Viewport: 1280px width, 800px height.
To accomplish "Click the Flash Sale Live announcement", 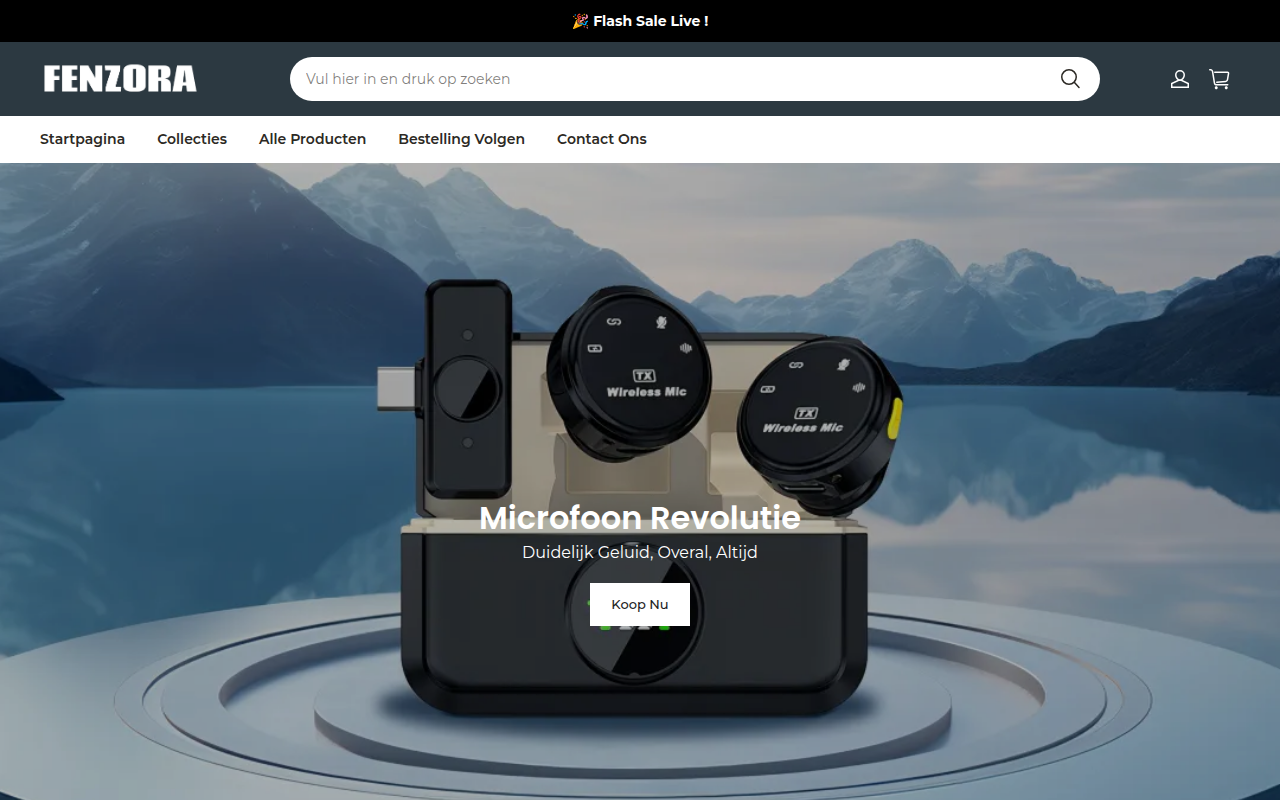I will [640, 21].
